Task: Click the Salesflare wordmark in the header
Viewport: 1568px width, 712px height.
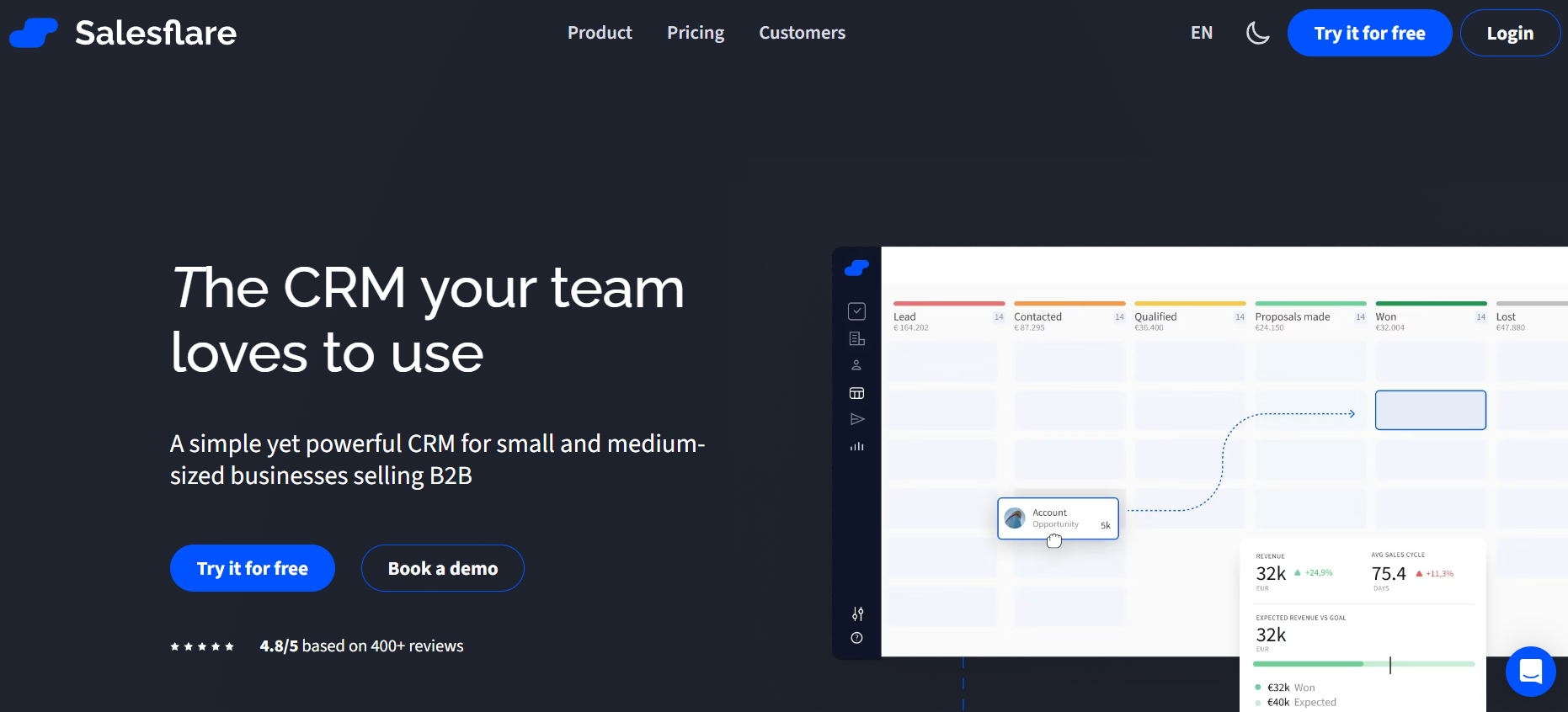Action: pos(156,33)
